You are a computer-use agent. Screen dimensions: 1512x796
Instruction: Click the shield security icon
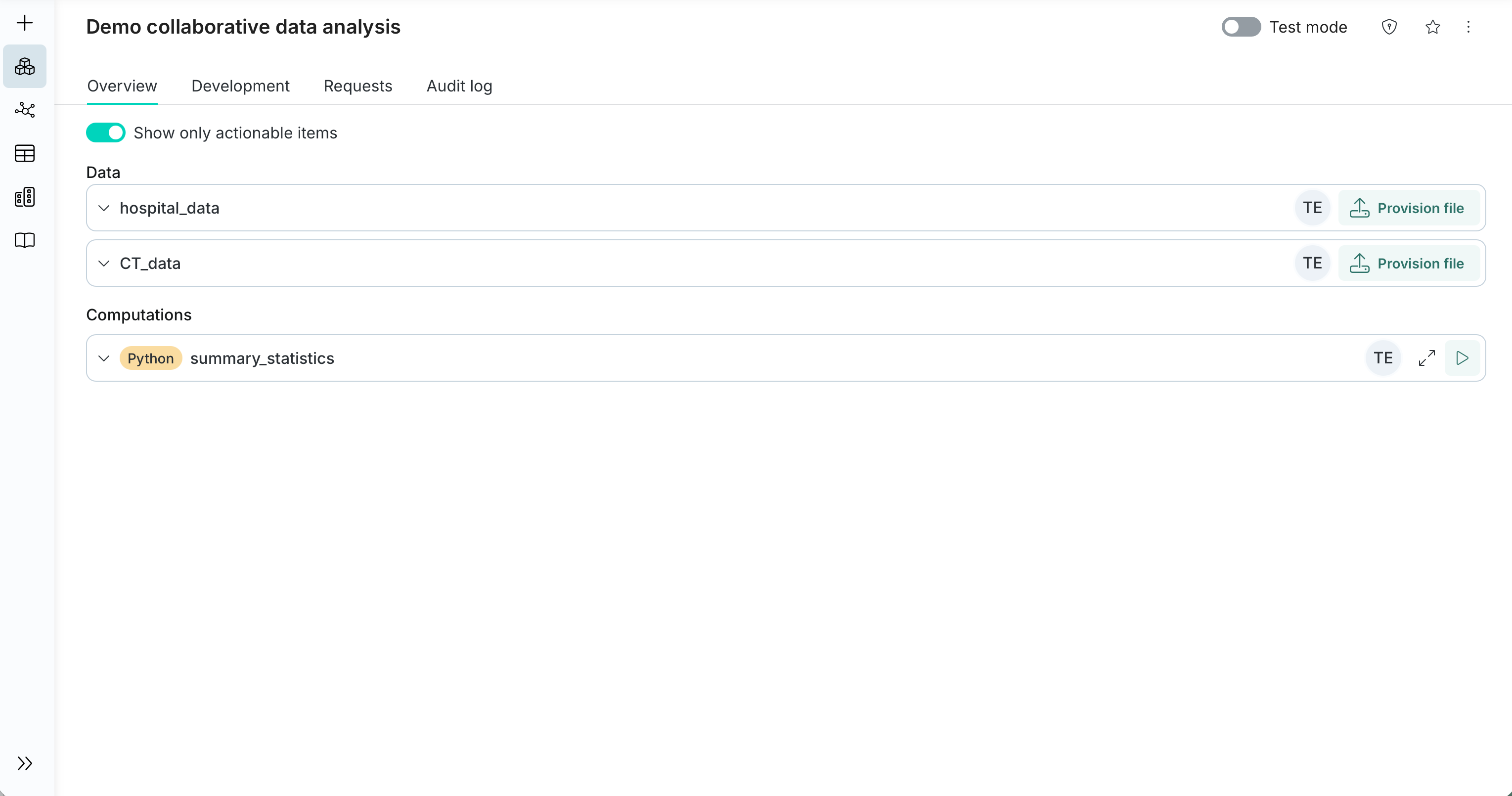1389,27
